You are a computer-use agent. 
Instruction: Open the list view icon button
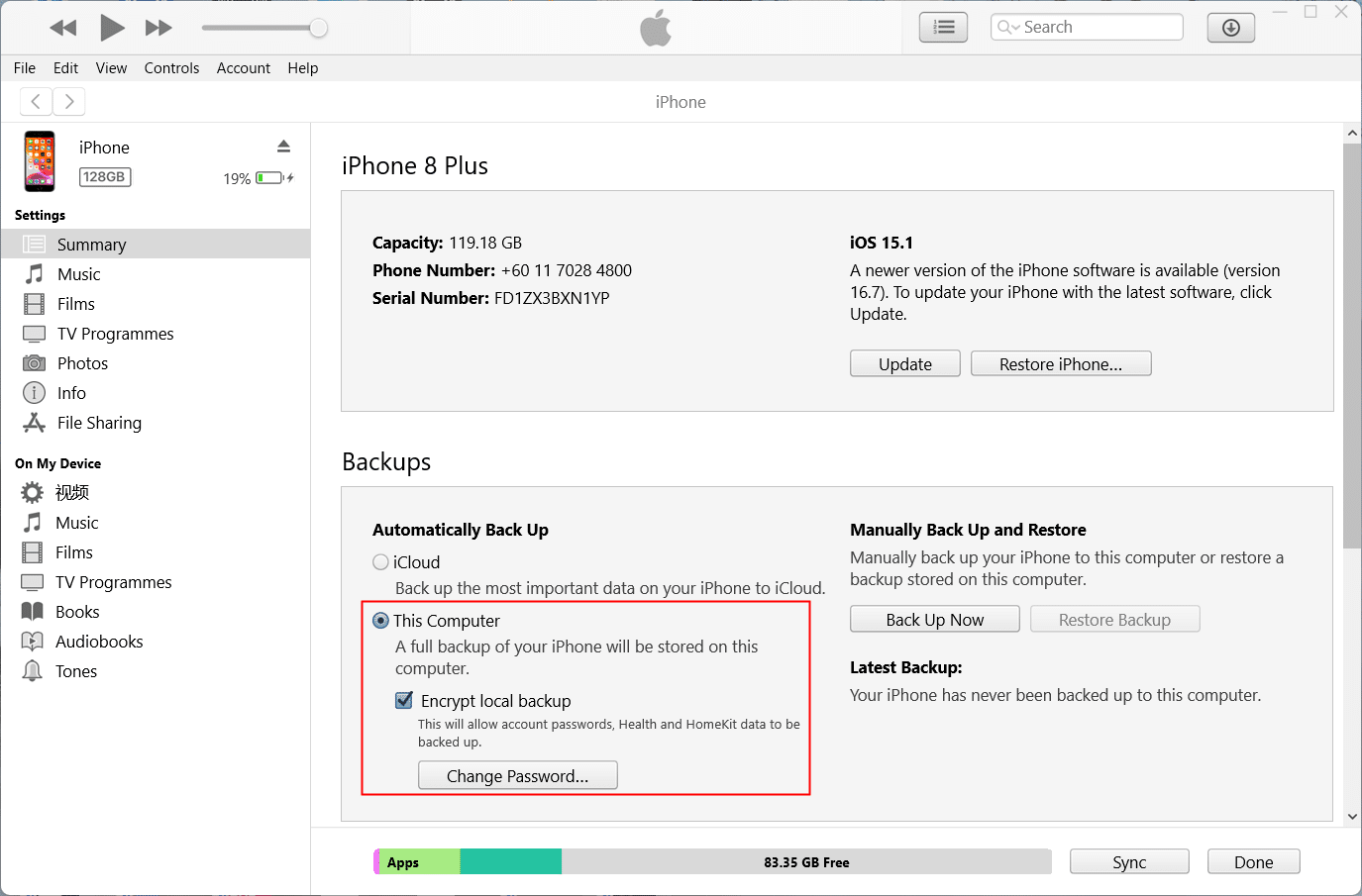(x=943, y=28)
